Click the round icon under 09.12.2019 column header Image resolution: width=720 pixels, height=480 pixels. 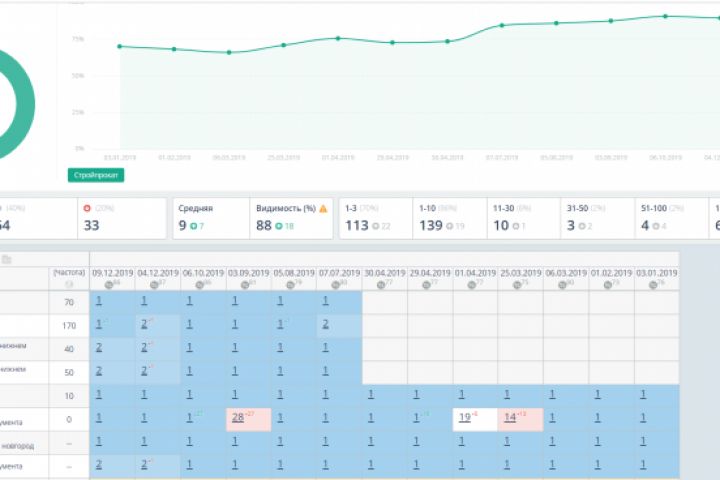(x=108, y=285)
